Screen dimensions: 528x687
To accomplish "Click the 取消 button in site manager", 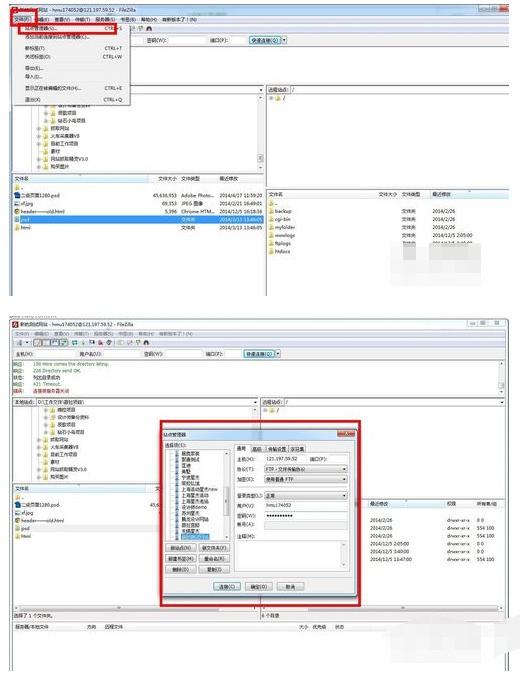I will [290, 587].
